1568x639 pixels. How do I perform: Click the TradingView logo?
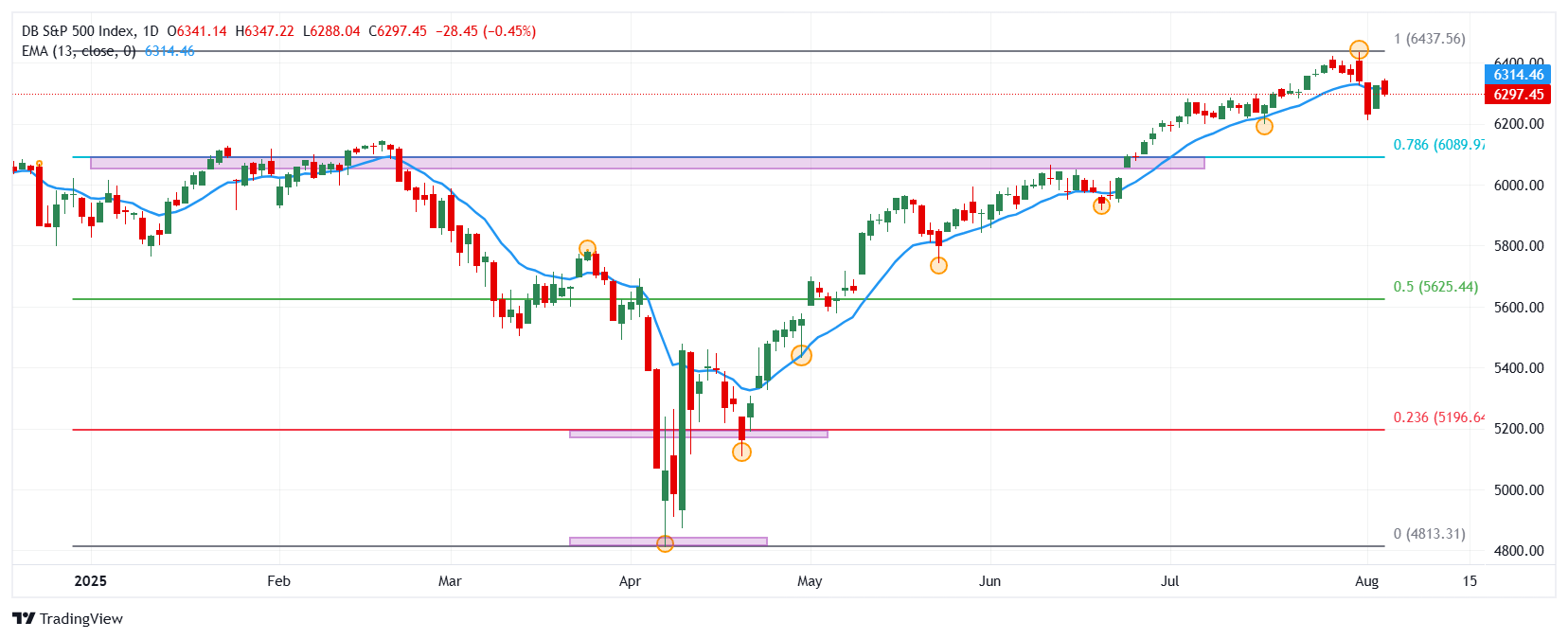pos(68,618)
